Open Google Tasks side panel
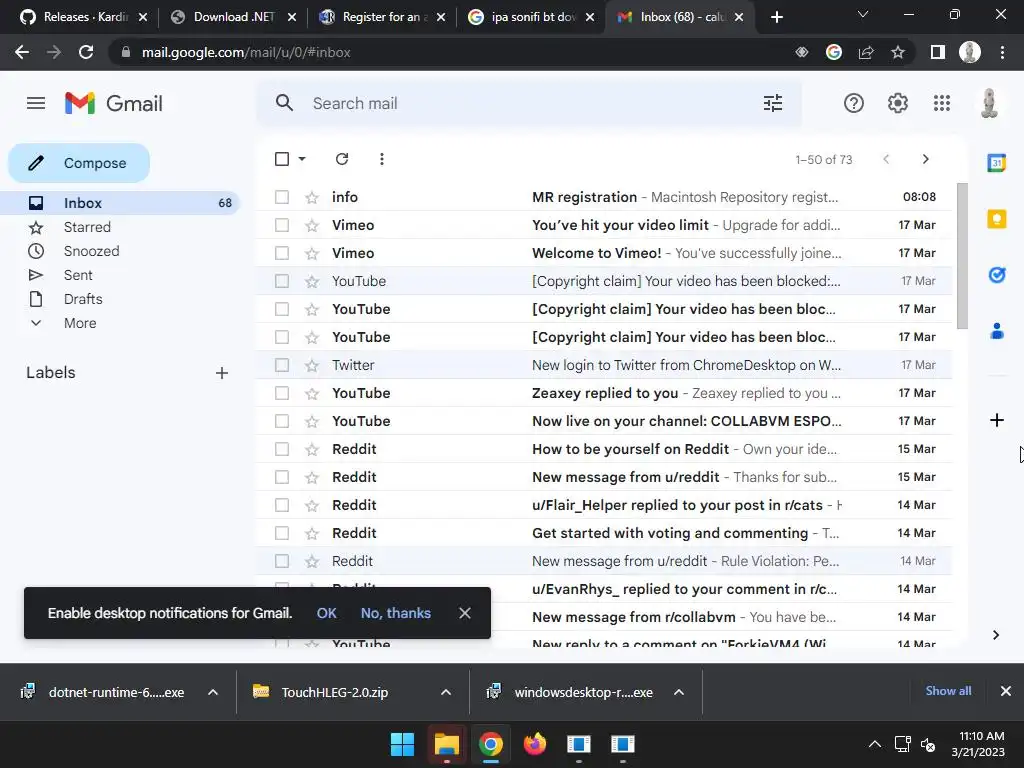This screenshot has height=768, width=1024. tap(997, 275)
